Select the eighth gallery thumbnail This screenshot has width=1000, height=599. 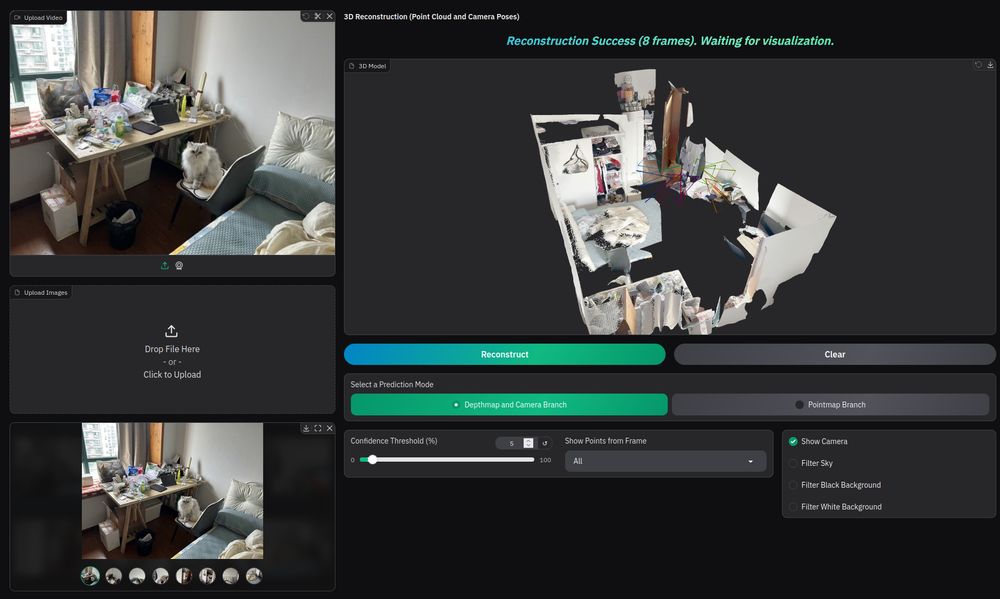click(254, 576)
